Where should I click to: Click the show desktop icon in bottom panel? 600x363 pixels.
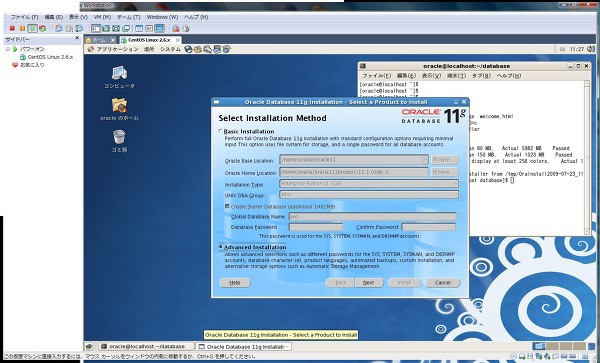pos(89,347)
